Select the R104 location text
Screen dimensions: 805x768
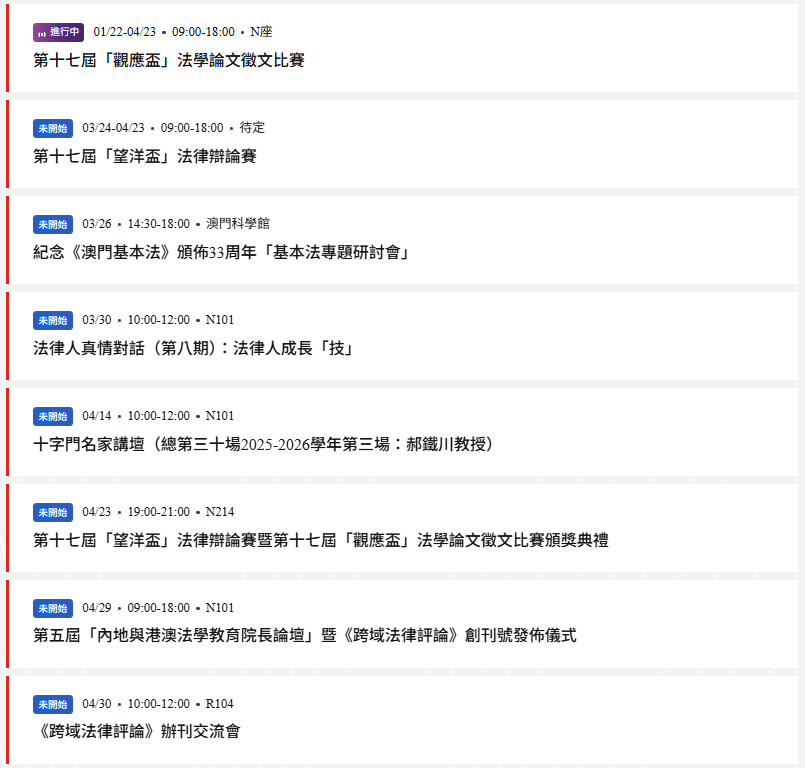coord(220,704)
